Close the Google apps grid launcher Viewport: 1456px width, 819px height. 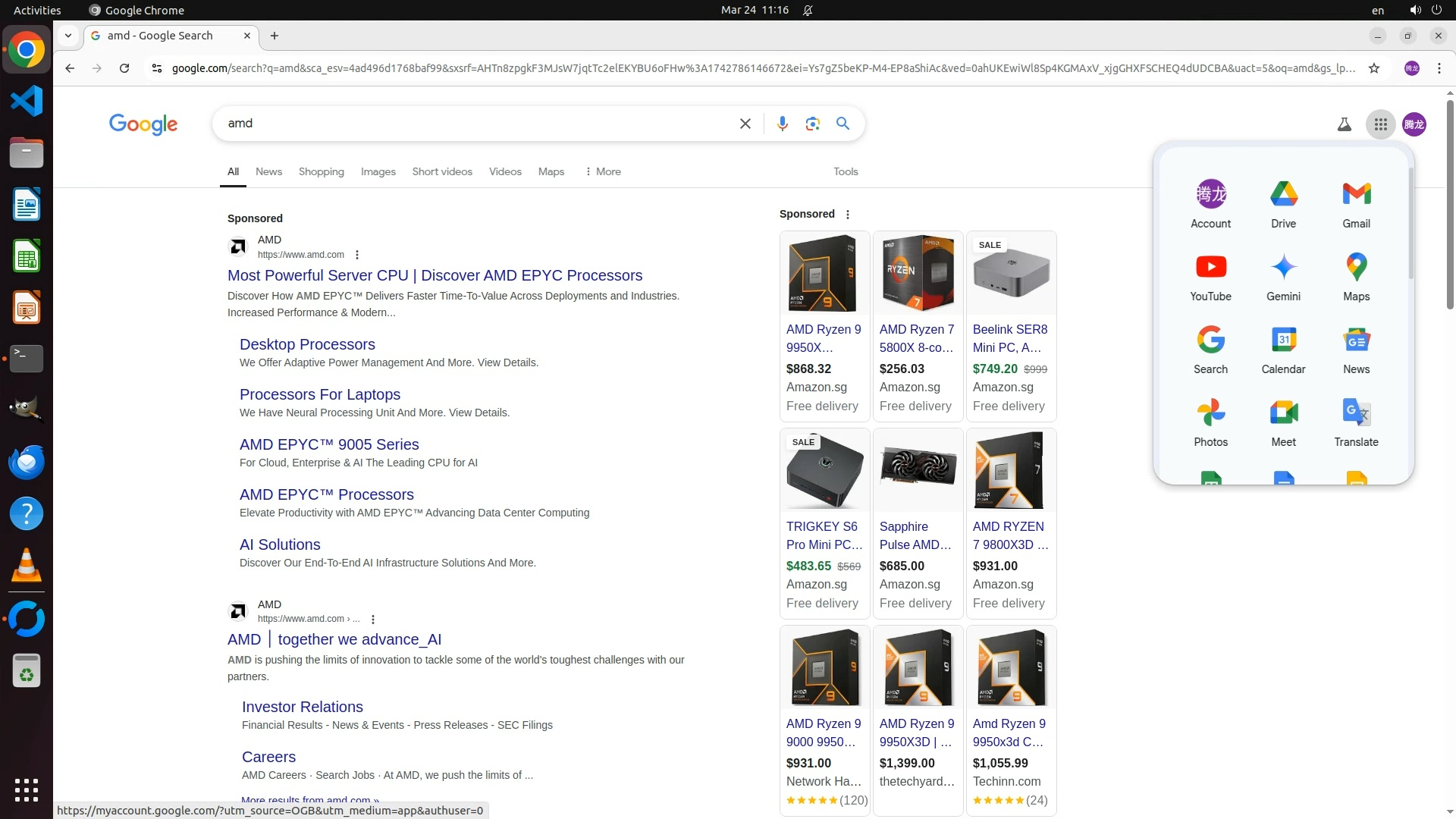1380,124
